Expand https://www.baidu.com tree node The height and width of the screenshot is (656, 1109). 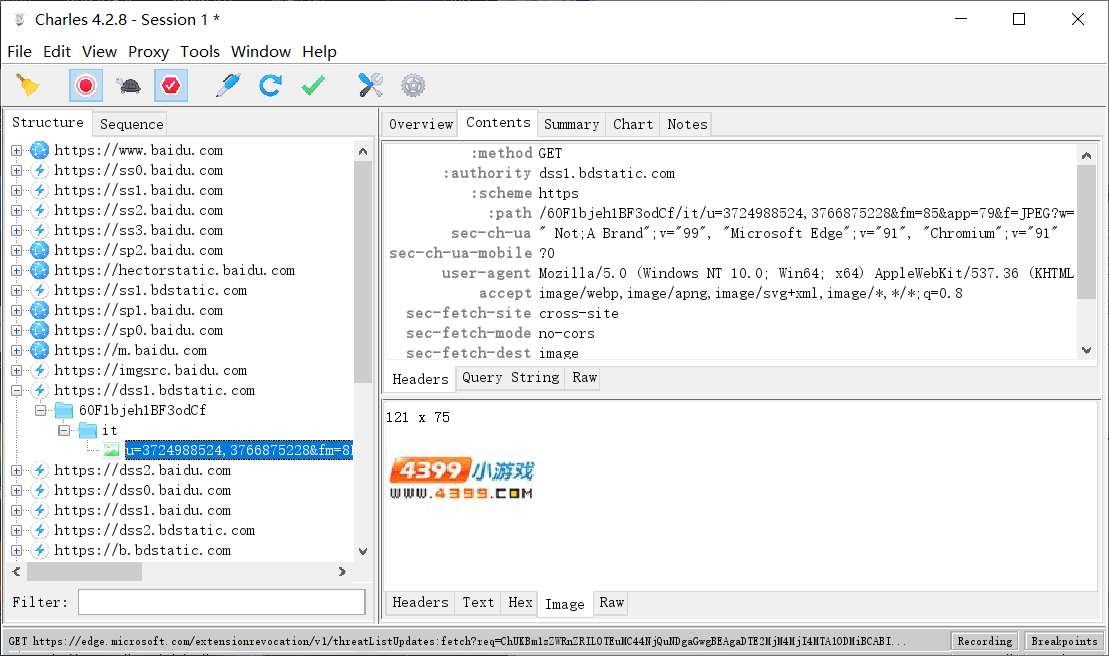(x=16, y=151)
